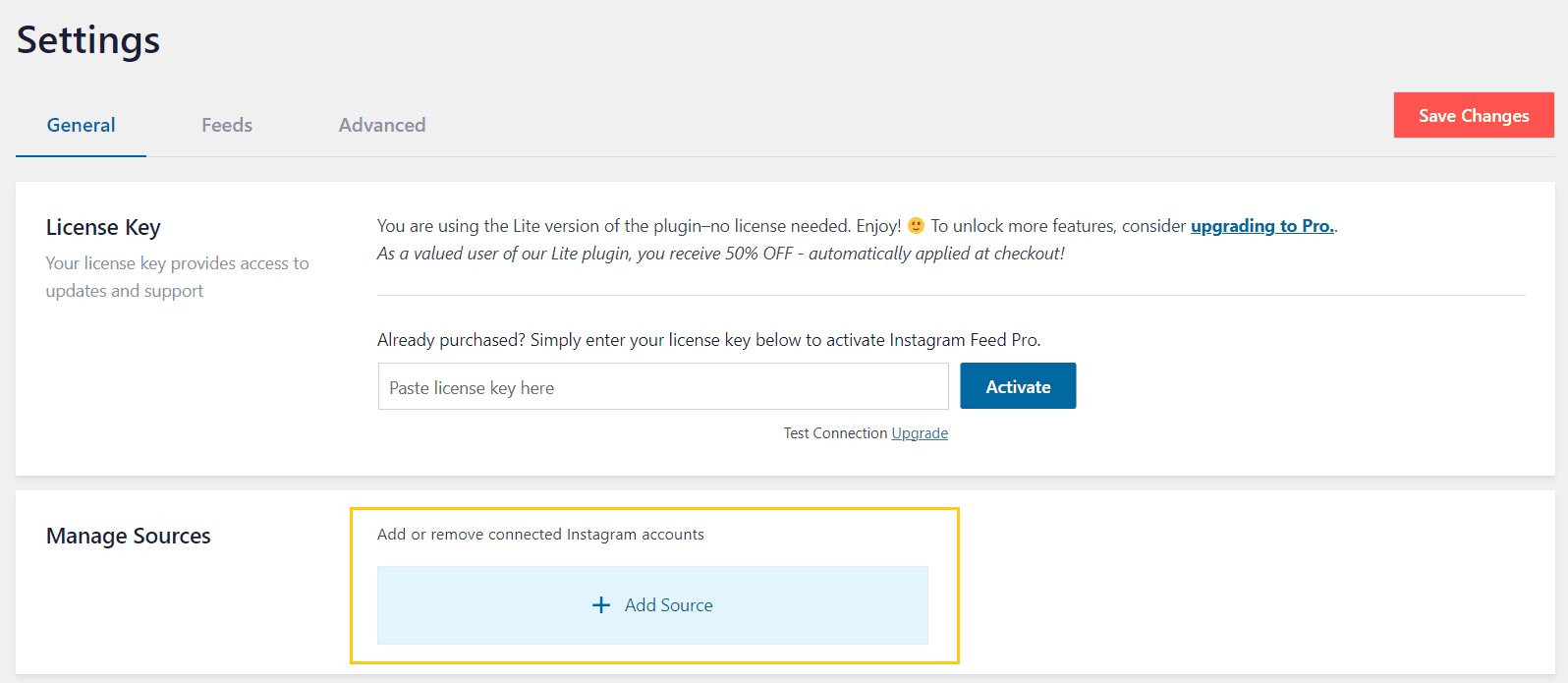Click the Add or remove connected accounts text

540,535
